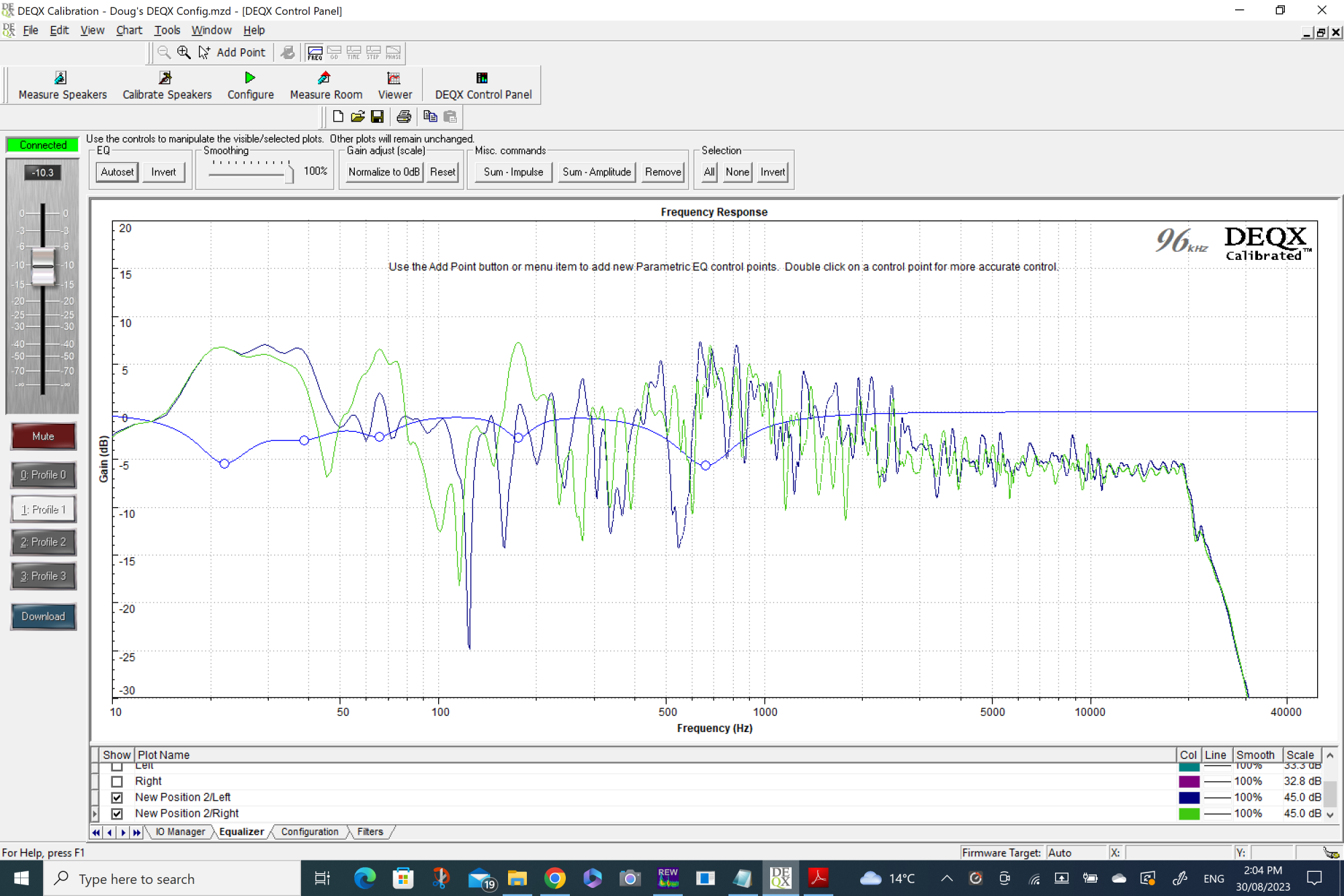Click the Gain adjust Reset button

tap(443, 172)
